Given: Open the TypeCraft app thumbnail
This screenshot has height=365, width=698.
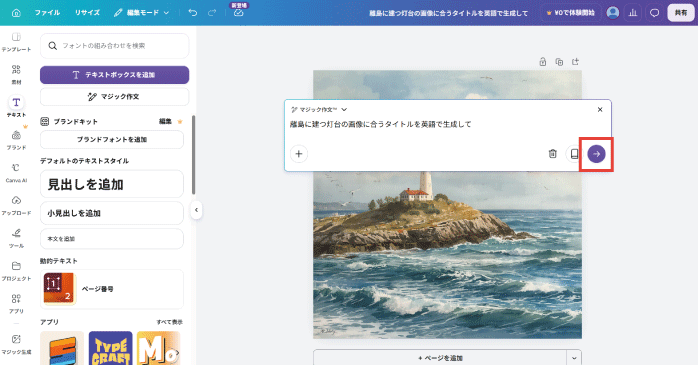Looking at the screenshot, I should (110, 348).
